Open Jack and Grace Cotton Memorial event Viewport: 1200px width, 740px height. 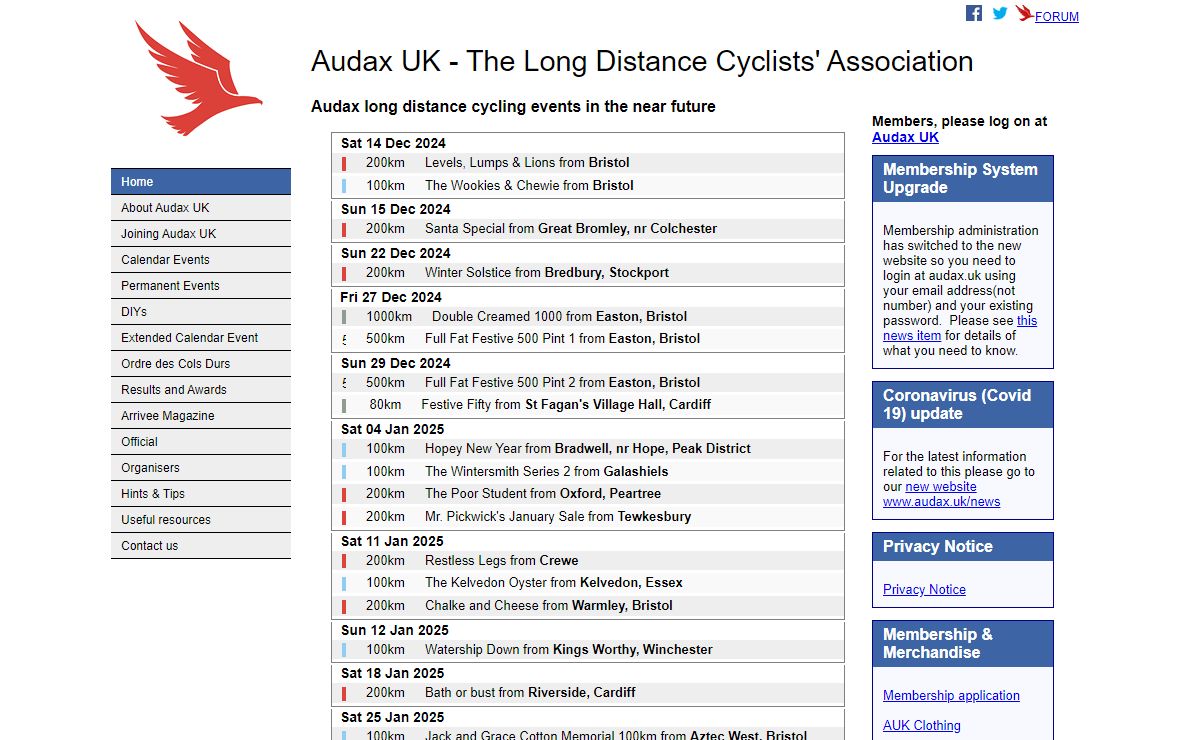[588, 735]
